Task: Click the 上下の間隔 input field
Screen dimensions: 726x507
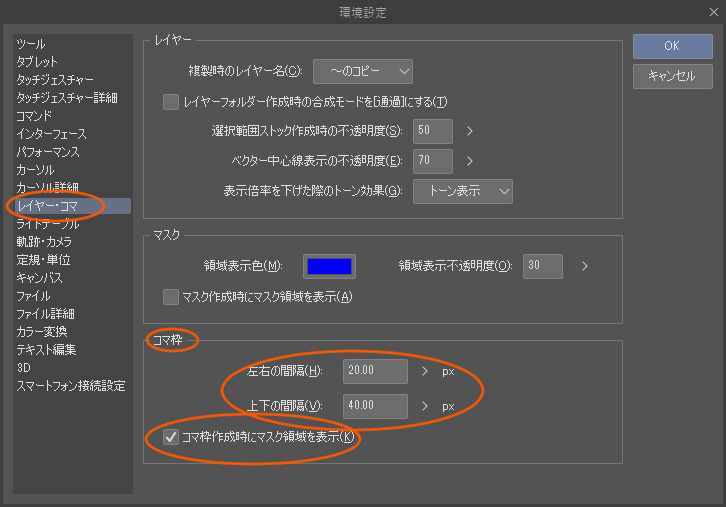Action: point(374,406)
